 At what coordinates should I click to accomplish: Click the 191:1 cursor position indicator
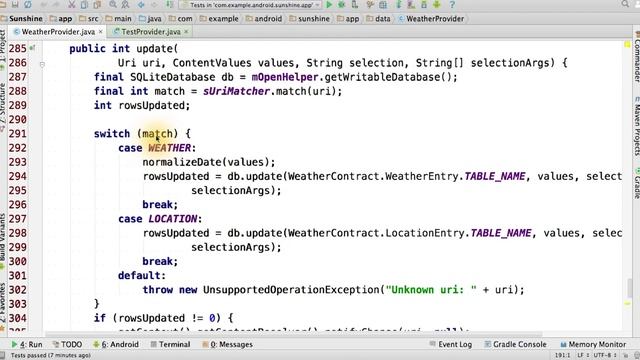coord(562,356)
